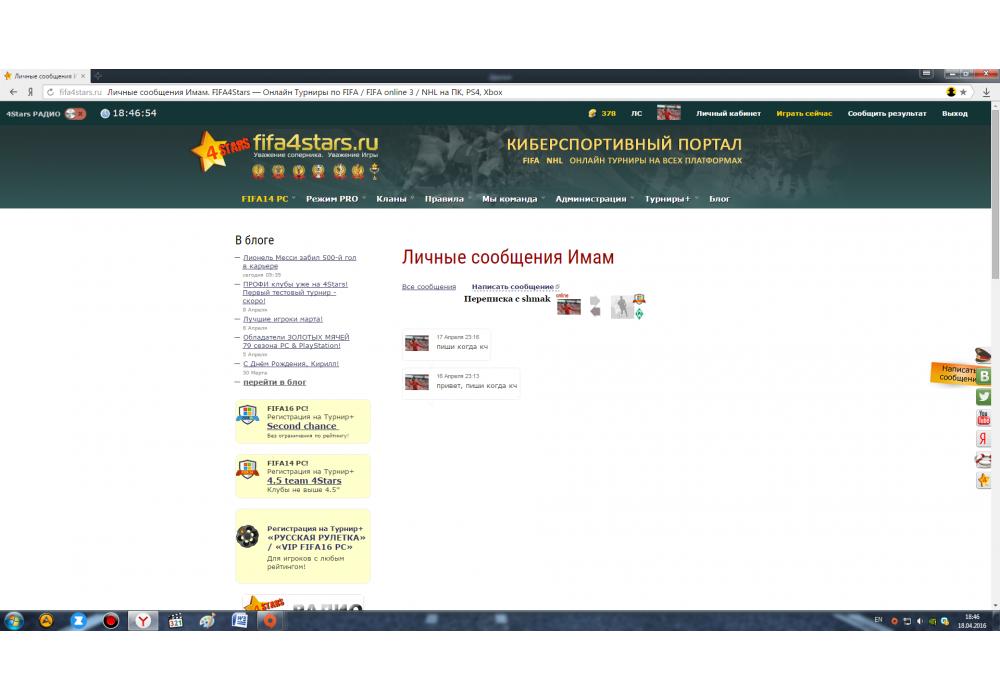Click Написать сообщение above the conversation
This screenshot has width=1000, height=700.
(513, 287)
